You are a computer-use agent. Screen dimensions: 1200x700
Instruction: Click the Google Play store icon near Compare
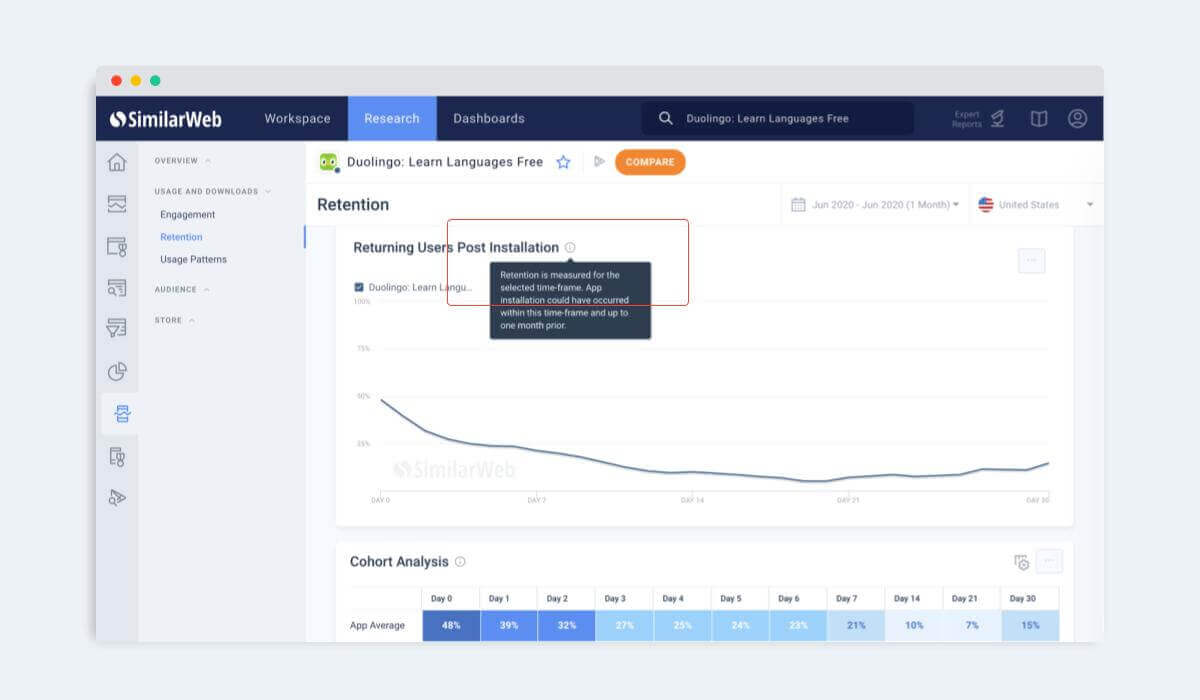pos(599,162)
